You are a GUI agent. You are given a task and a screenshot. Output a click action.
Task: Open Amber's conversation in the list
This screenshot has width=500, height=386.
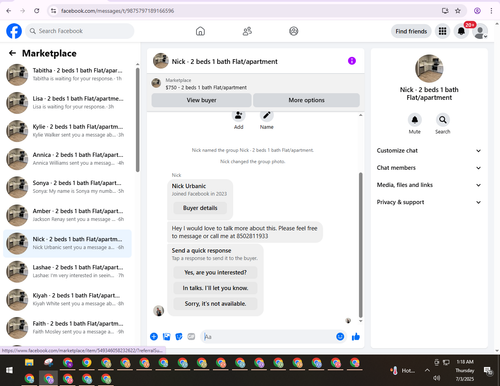[x=67, y=215]
